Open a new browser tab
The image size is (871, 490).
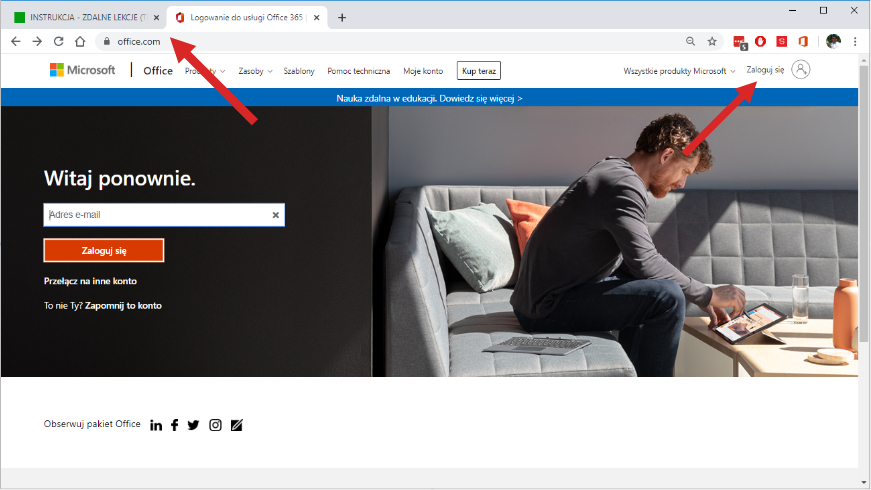click(x=342, y=18)
